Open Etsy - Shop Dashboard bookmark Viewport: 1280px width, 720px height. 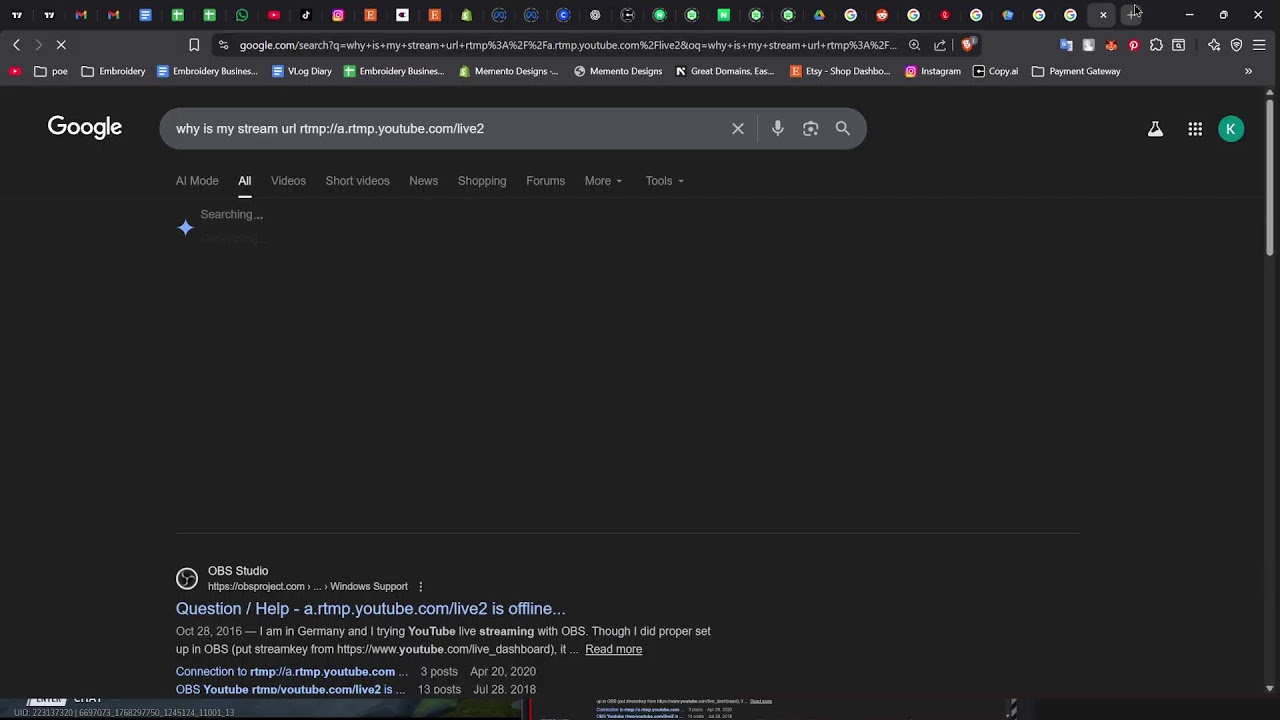840,71
